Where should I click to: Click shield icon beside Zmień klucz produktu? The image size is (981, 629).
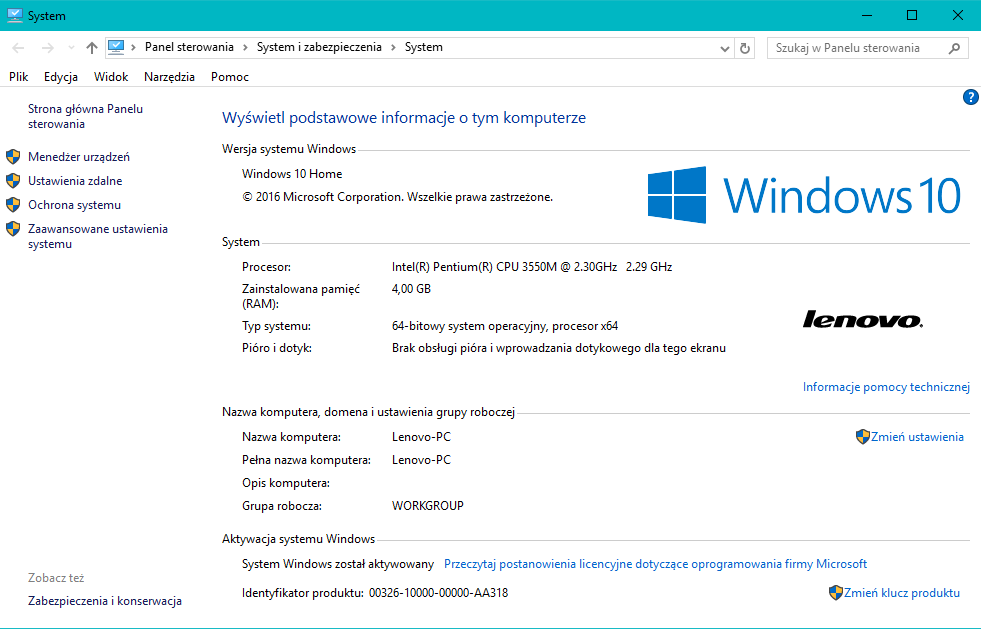coord(836,593)
